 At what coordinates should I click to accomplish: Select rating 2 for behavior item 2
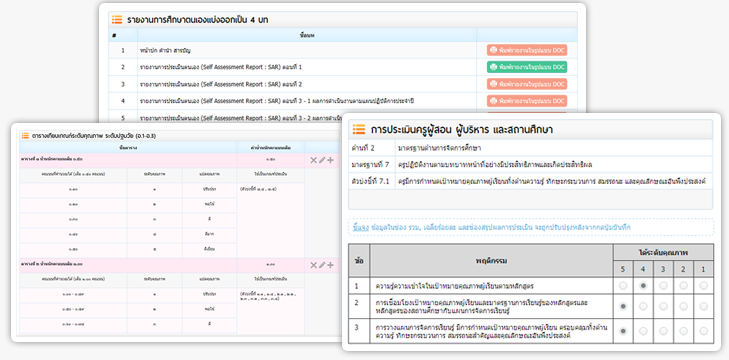tap(683, 306)
